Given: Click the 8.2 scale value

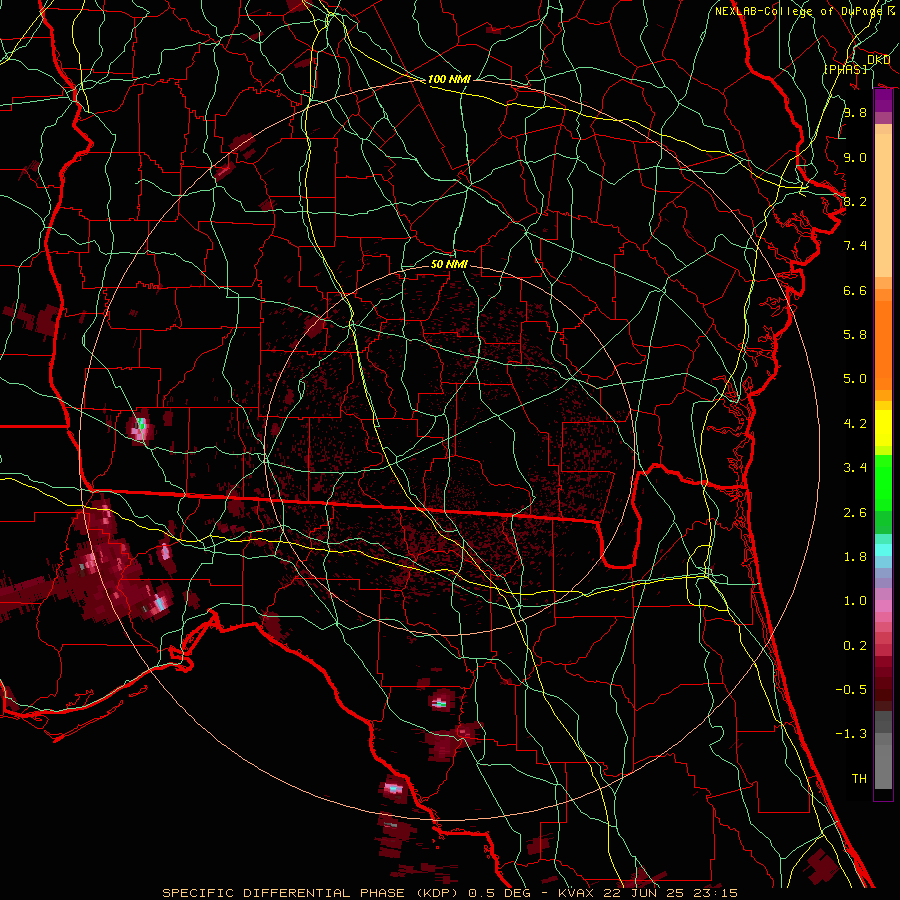Looking at the screenshot, I should point(855,201).
